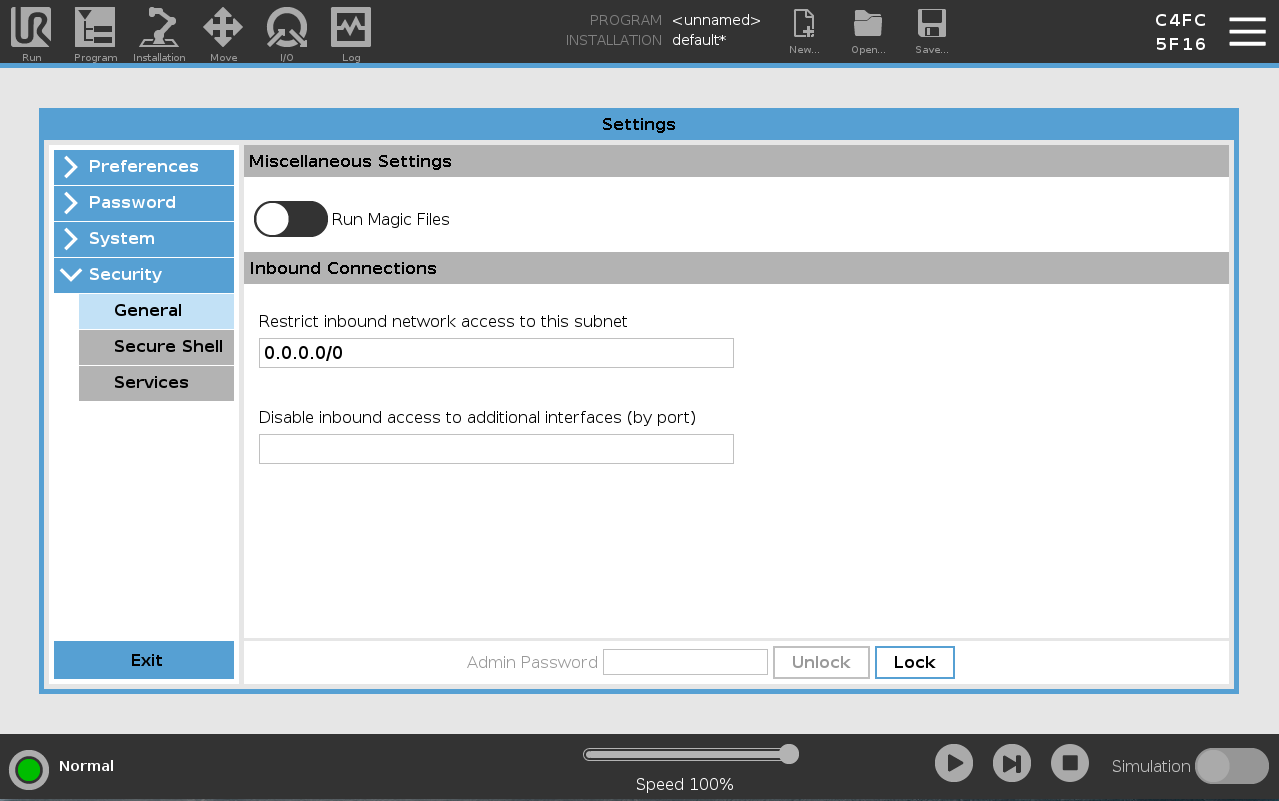
Task: Expand the Preferences section
Action: [x=143, y=166]
